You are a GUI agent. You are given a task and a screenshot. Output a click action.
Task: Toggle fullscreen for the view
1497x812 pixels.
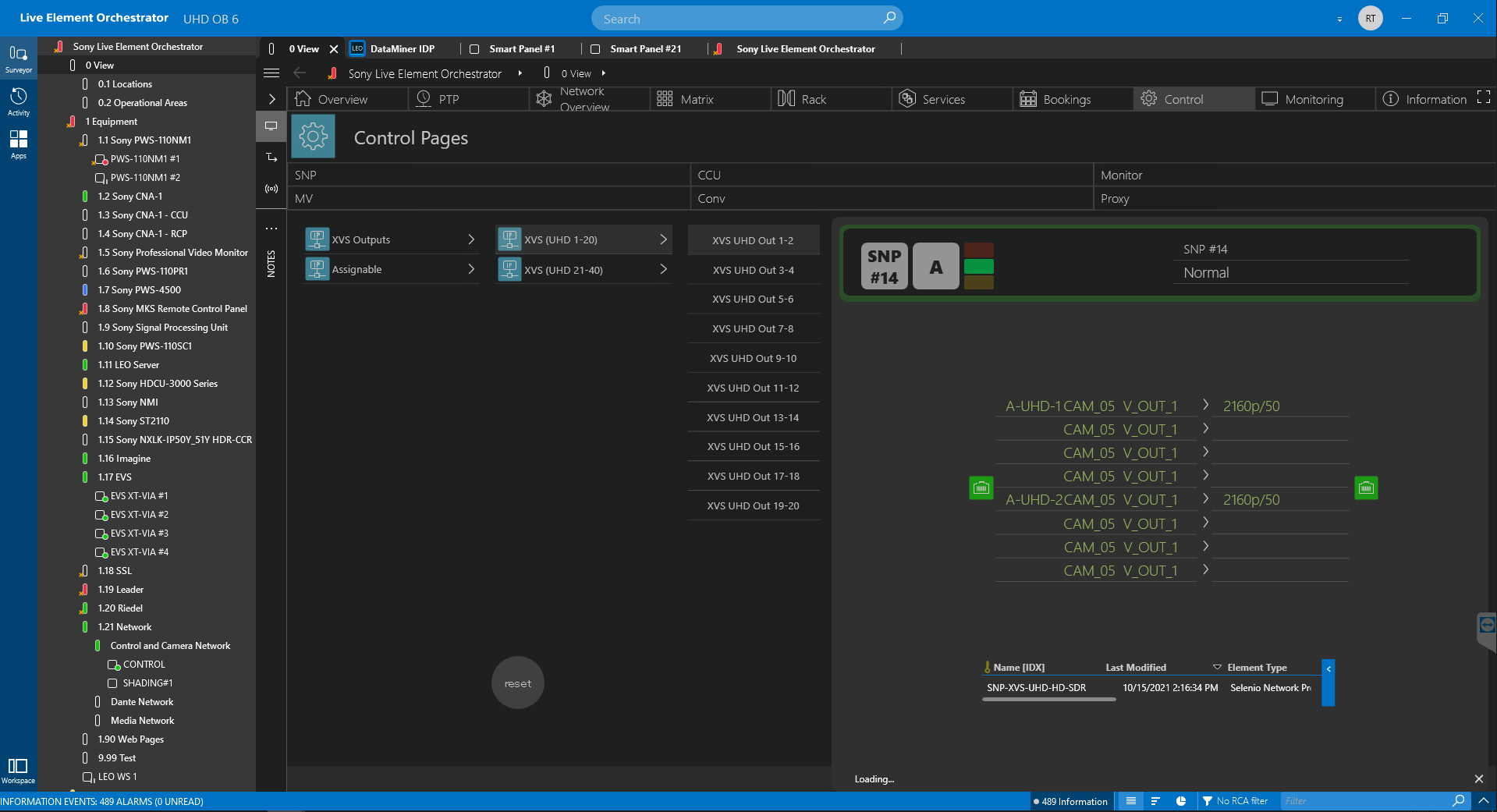pos(1484,98)
